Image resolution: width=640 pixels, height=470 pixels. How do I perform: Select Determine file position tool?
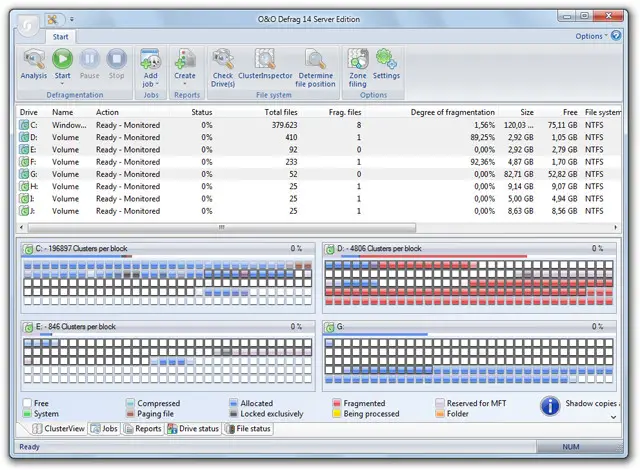click(315, 68)
